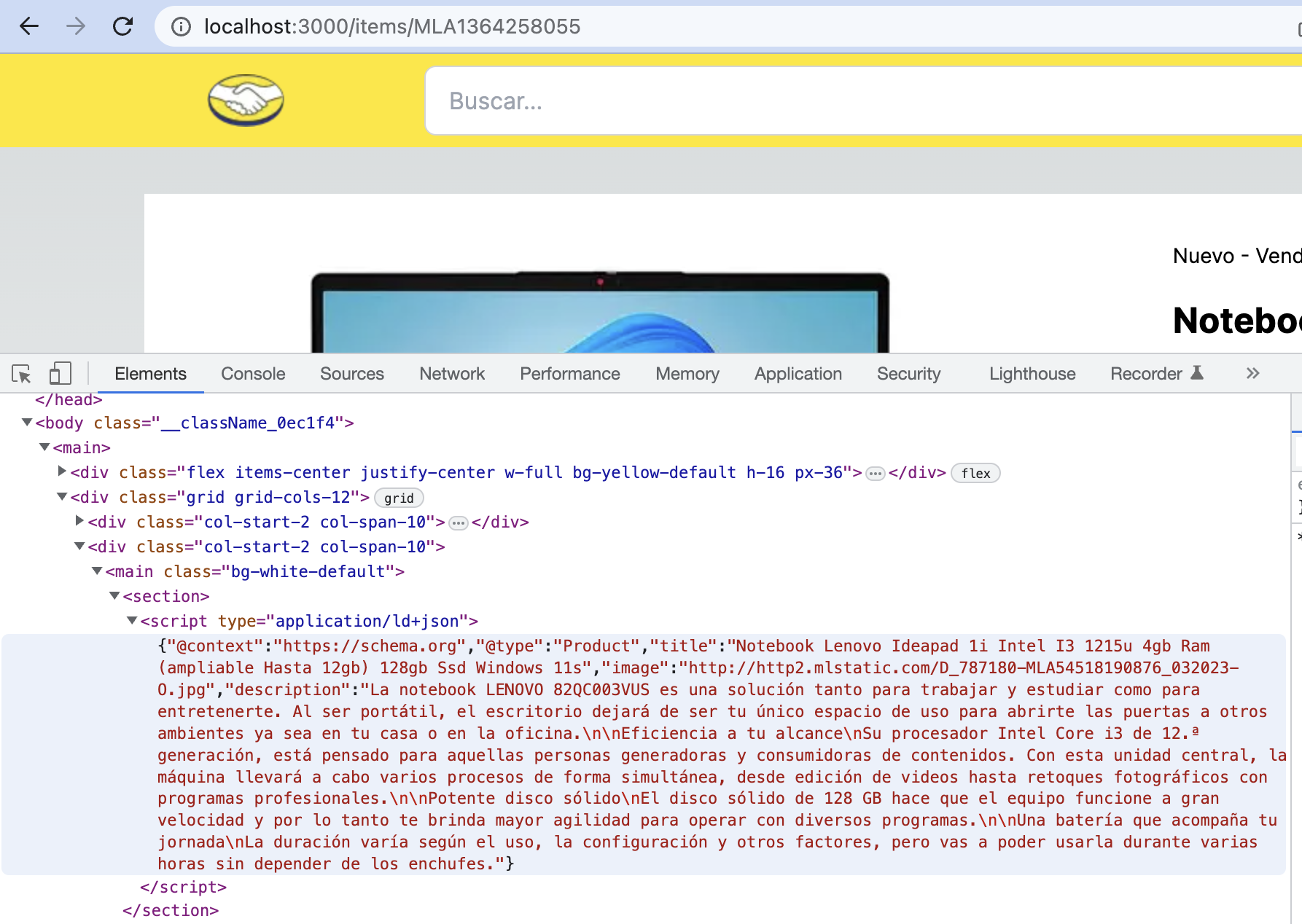Image resolution: width=1302 pixels, height=924 pixels.
Task: Collapse the main bg-white-default node
Action: pos(97,571)
